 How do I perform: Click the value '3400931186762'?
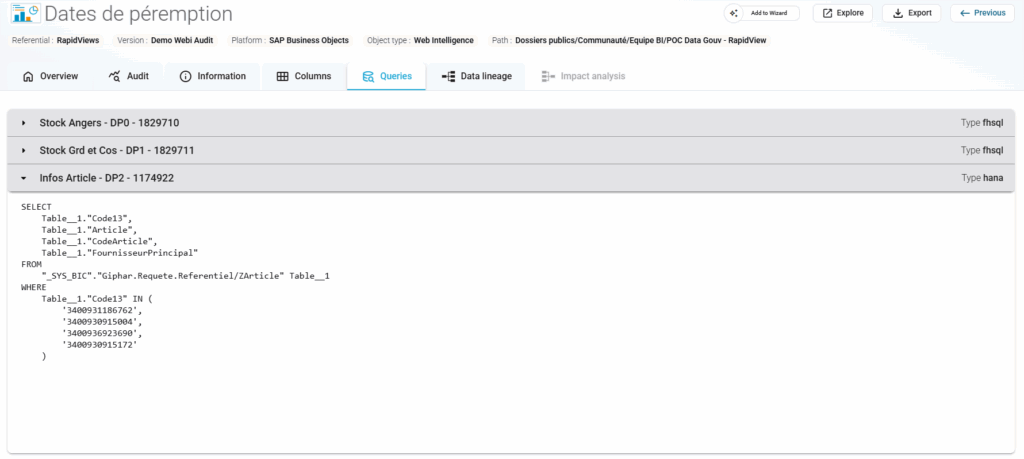[x=102, y=311]
